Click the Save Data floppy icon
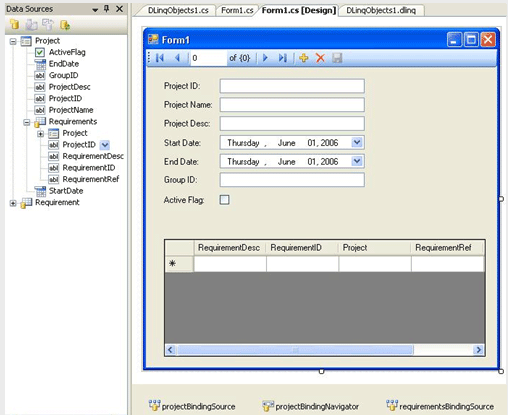The height and width of the screenshot is (415, 508). click(337, 58)
